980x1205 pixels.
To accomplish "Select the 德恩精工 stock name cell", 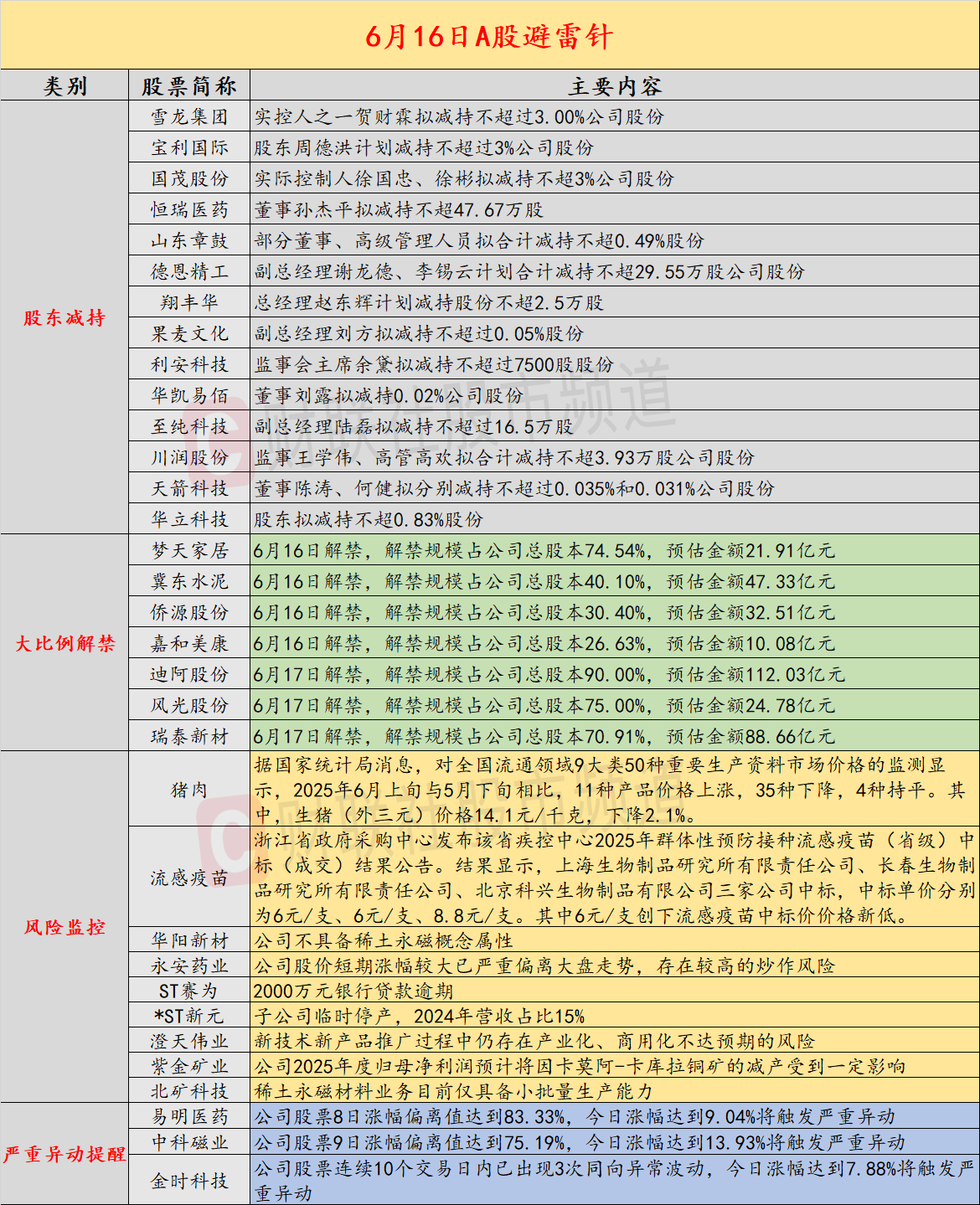I will pos(189,271).
